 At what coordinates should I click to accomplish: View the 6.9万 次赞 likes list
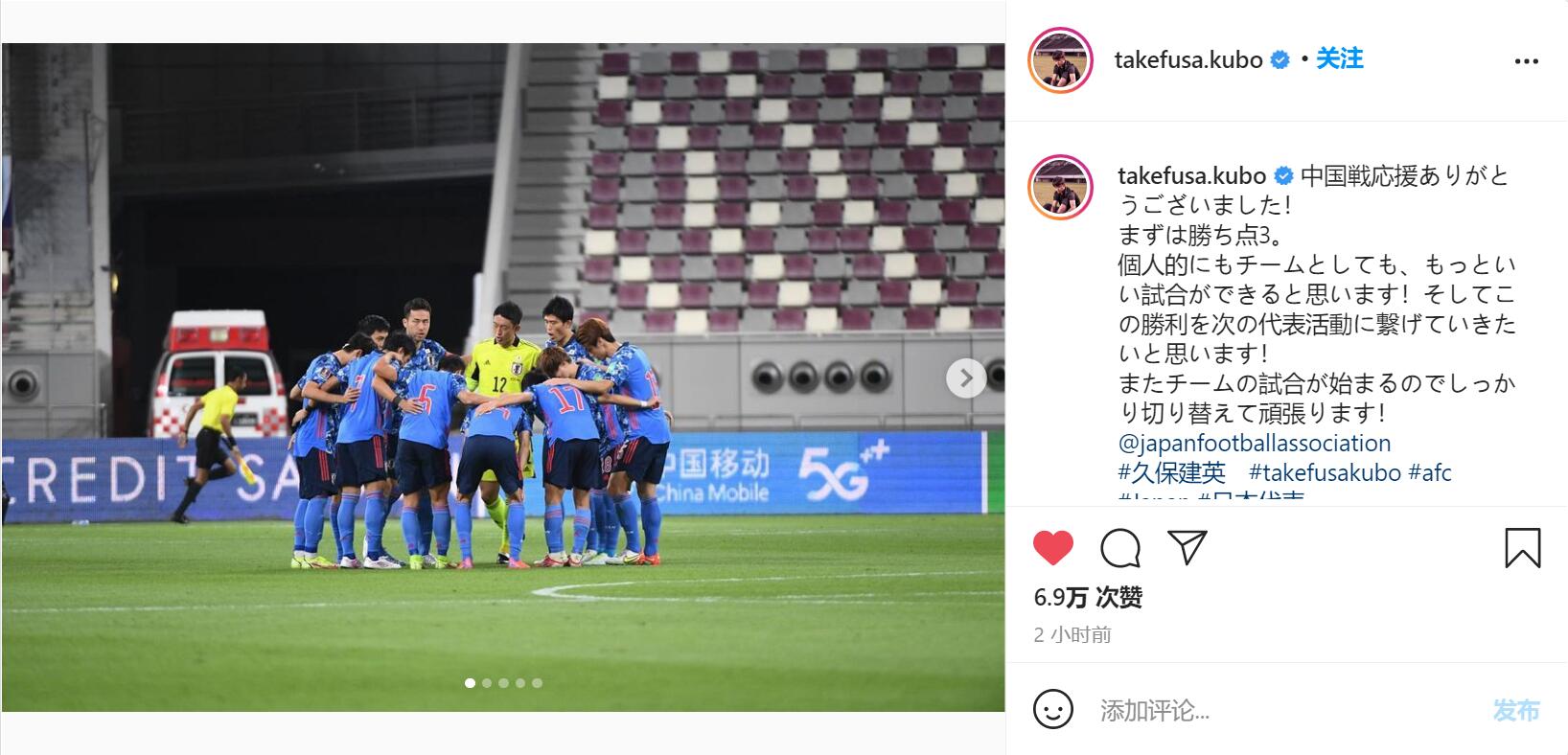(1088, 598)
